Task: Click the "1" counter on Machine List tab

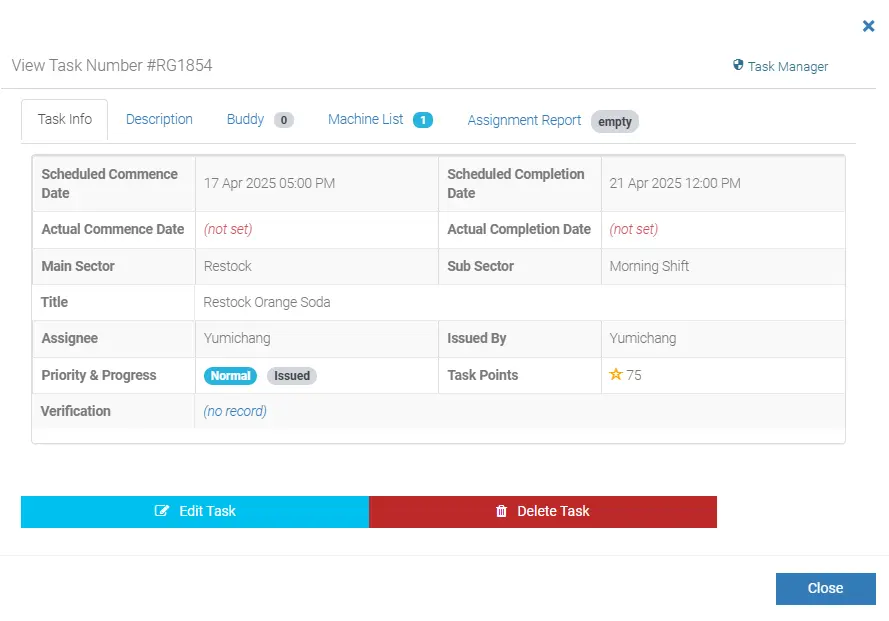Action: click(423, 119)
